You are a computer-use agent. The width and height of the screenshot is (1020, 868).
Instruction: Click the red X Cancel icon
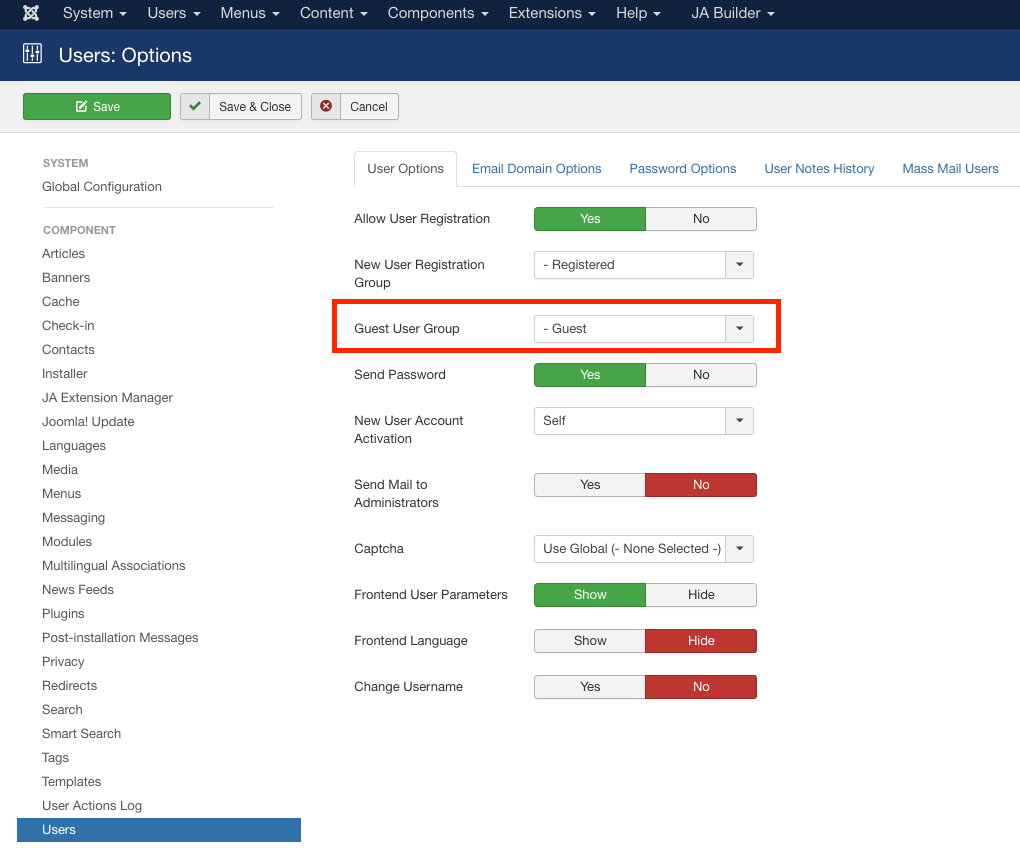pyautogui.click(x=326, y=107)
